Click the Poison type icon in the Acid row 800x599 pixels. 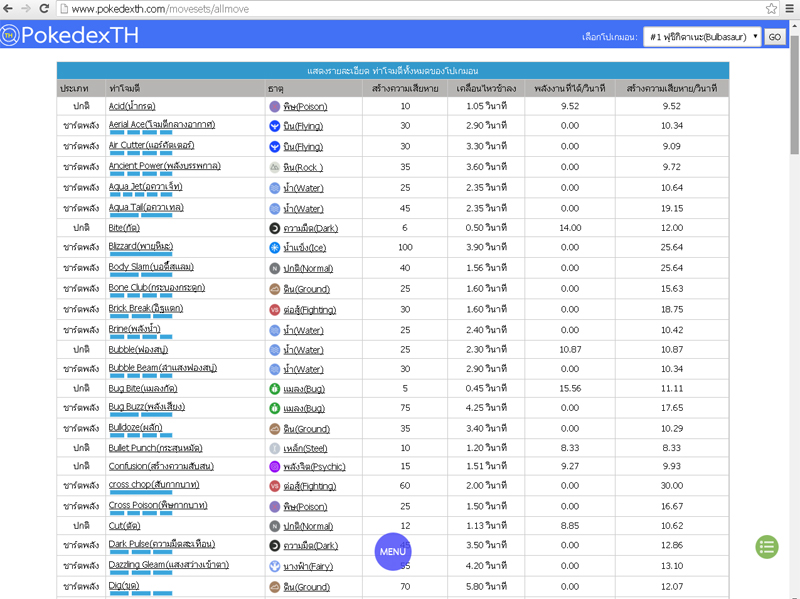274,106
